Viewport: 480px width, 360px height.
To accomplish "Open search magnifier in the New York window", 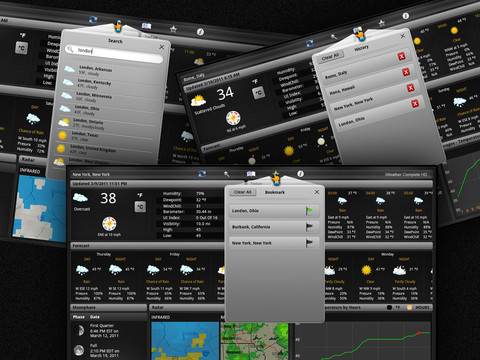I will 227,174.
